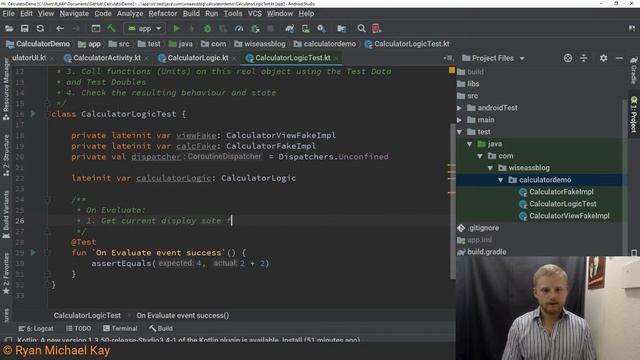Click the Save All toolbar icon
The width and height of the screenshot is (640, 360).
pos(24,29)
